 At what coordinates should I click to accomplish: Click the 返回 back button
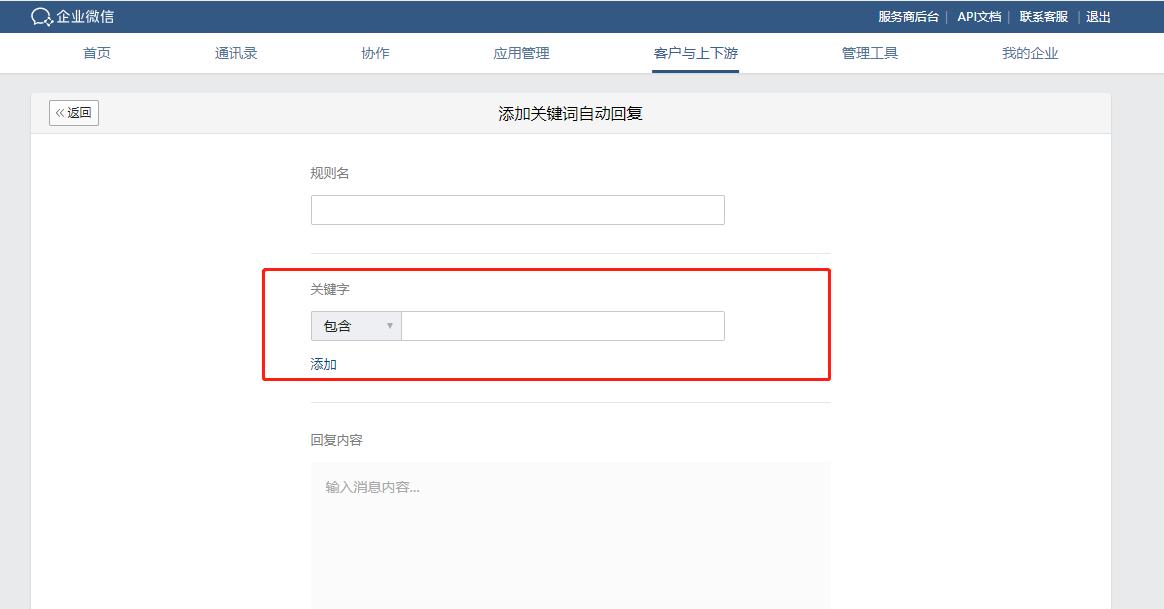coord(73,112)
